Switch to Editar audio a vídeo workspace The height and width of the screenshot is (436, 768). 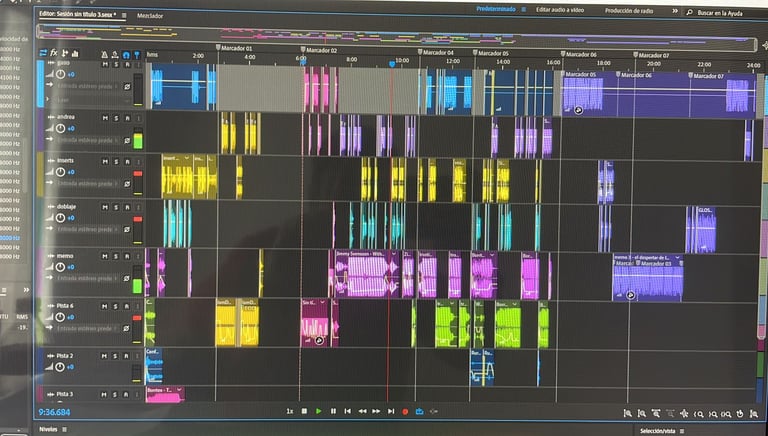(560, 10)
